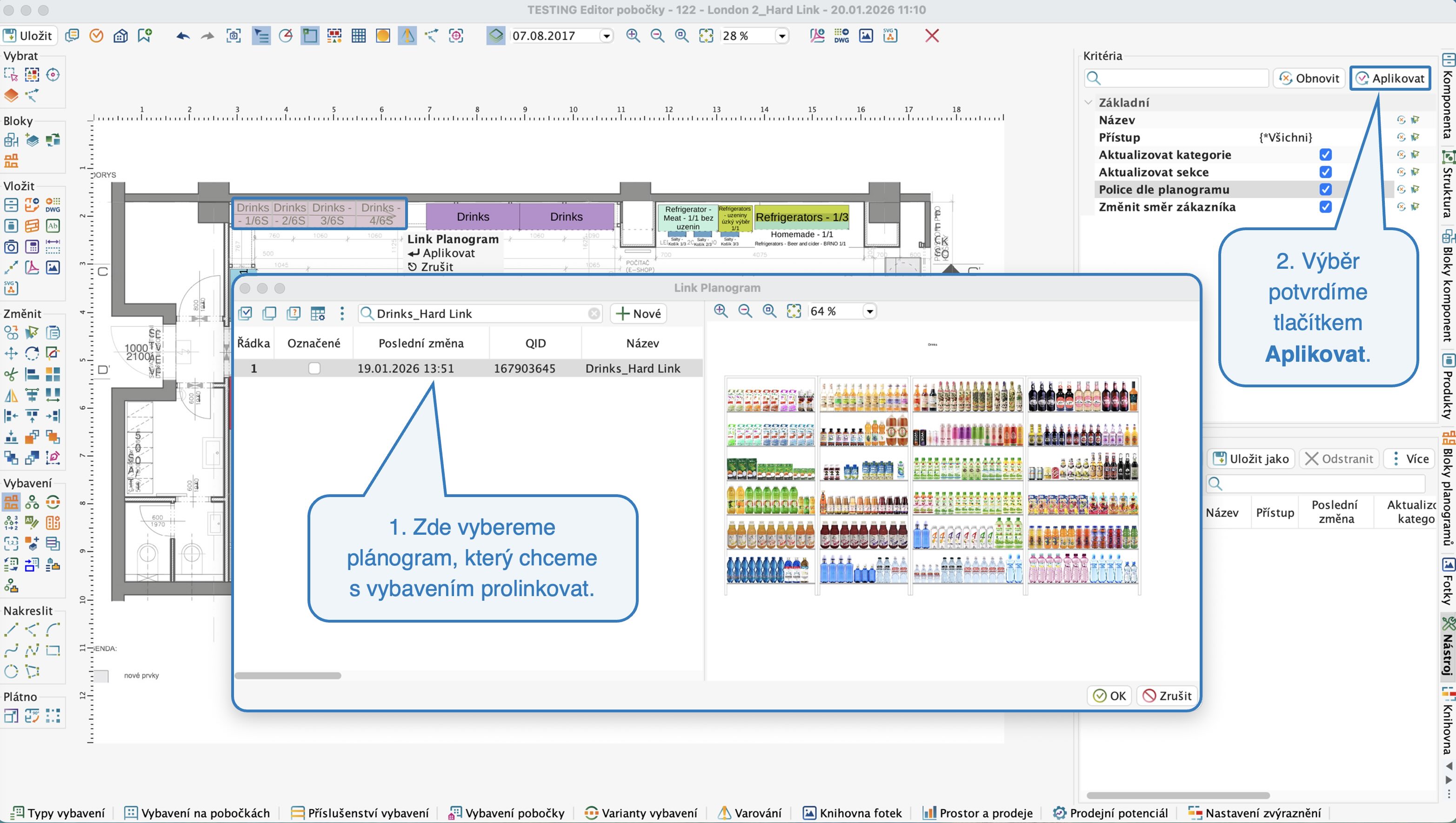Image resolution: width=1456 pixels, height=823 pixels.
Task: Click the Drinks_Hard Link search input
Action: 481,314
